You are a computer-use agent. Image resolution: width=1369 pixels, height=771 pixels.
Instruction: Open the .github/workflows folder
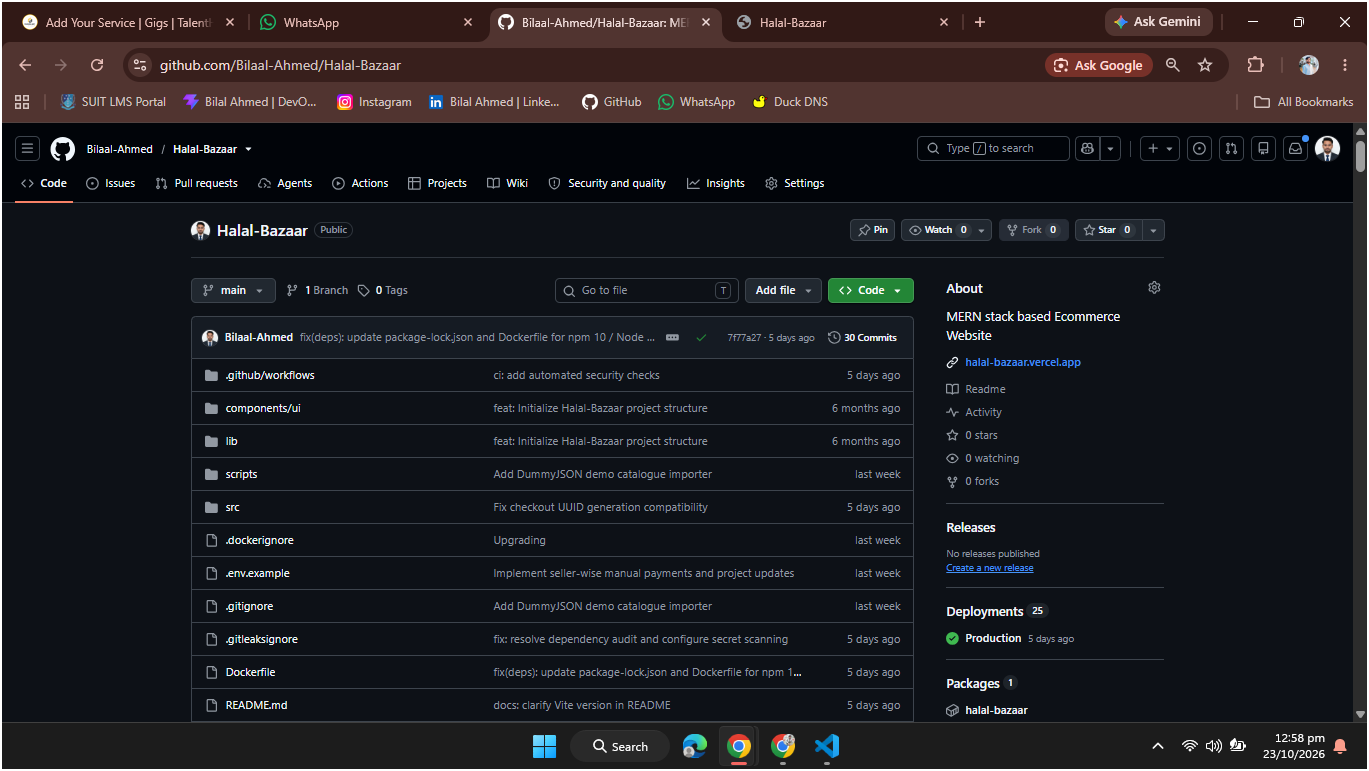(x=270, y=375)
